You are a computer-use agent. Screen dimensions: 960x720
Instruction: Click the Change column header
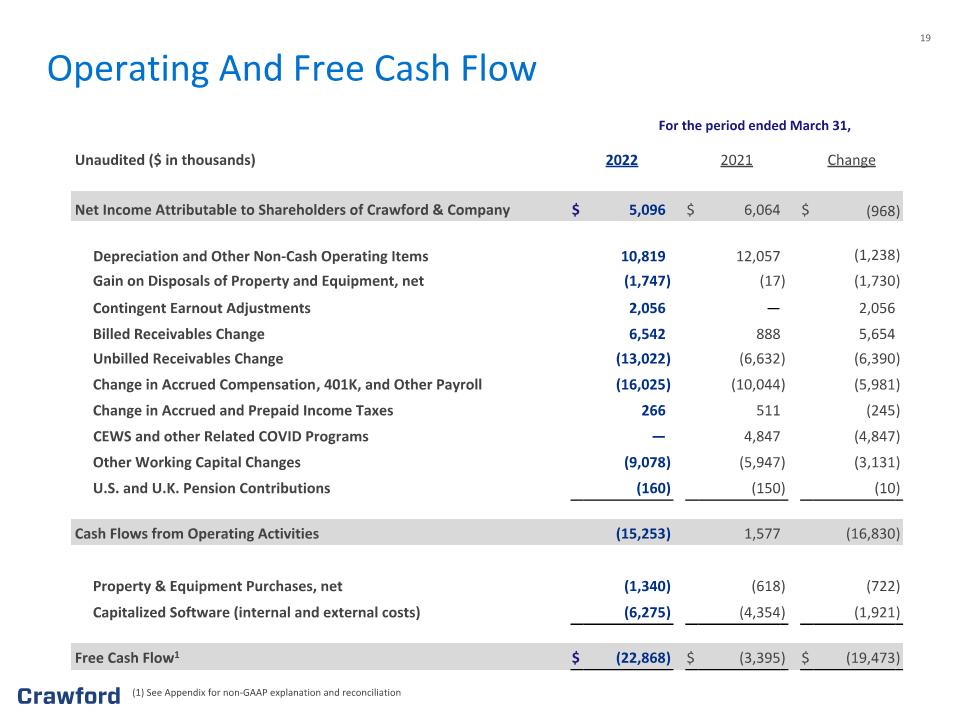click(x=851, y=160)
